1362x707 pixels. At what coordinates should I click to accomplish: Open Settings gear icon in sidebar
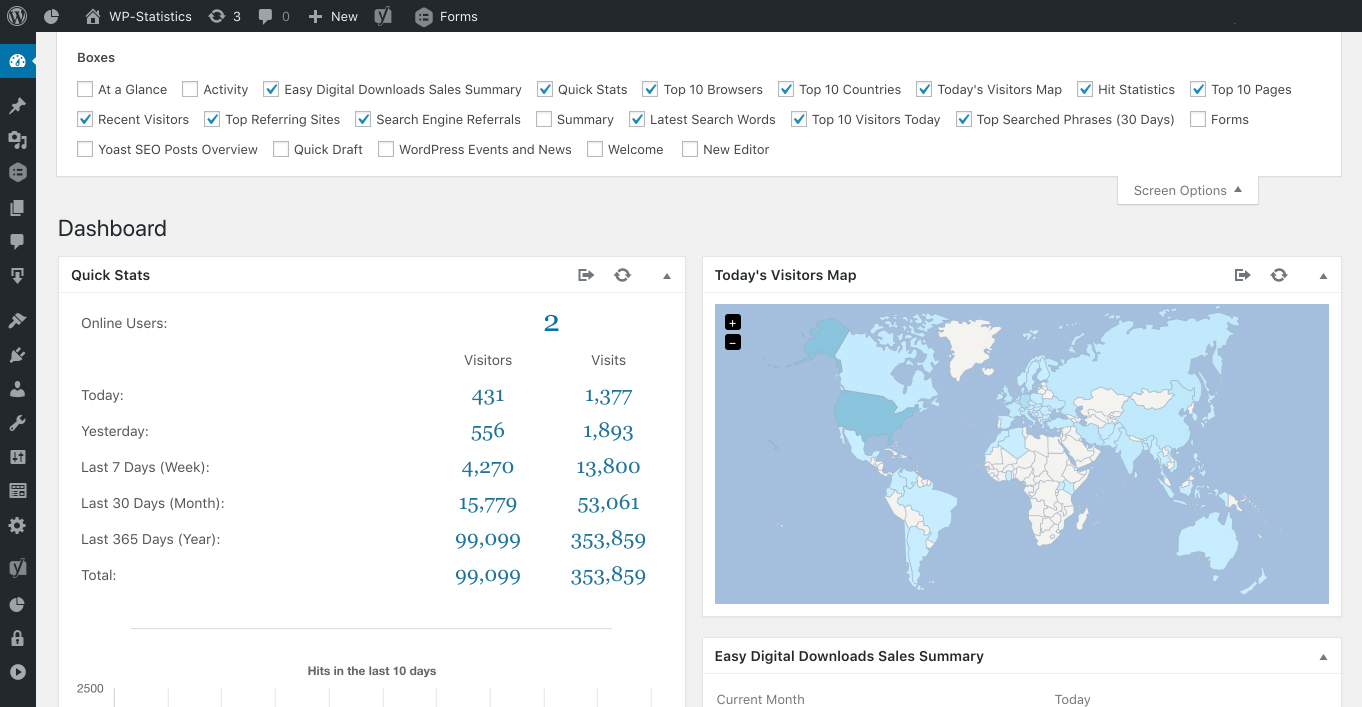17,525
